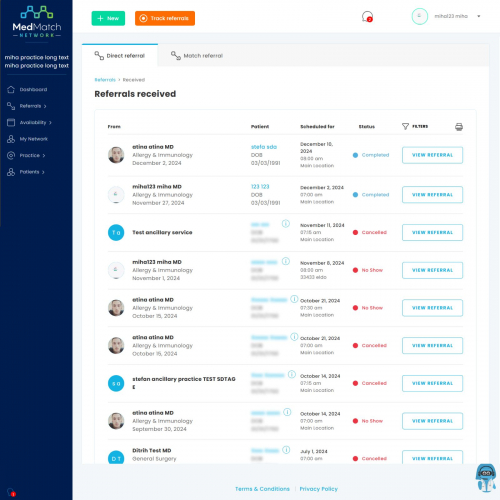
Task: Go to Dashboard in the sidebar
Action: [33, 89]
